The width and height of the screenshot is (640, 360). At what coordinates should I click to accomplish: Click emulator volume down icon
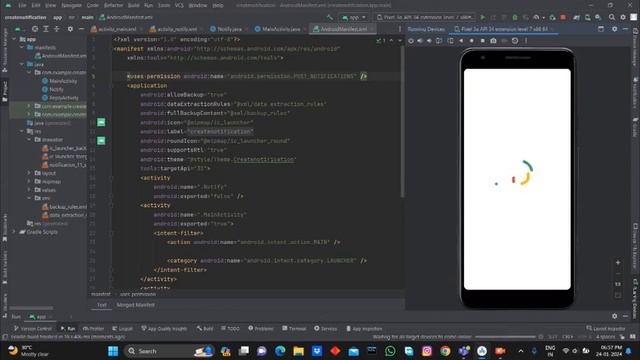(x=429, y=41)
